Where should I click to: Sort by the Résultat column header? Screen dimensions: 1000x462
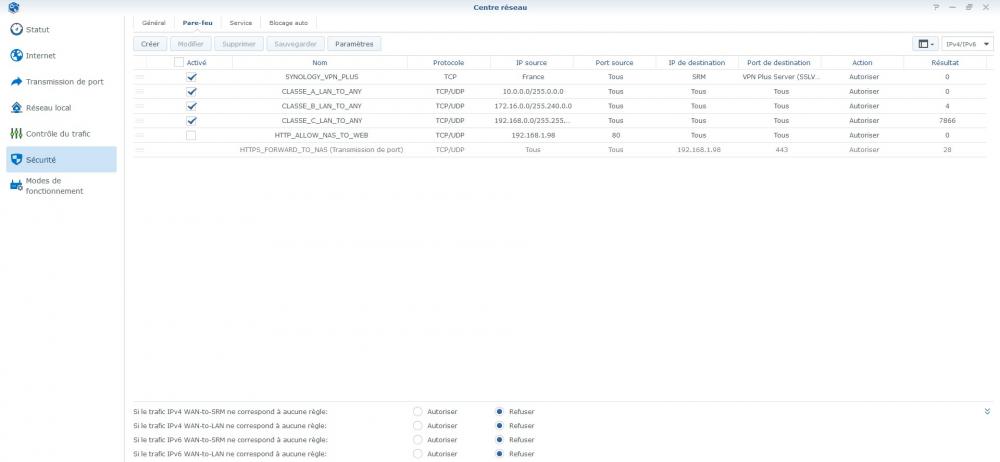pos(947,63)
